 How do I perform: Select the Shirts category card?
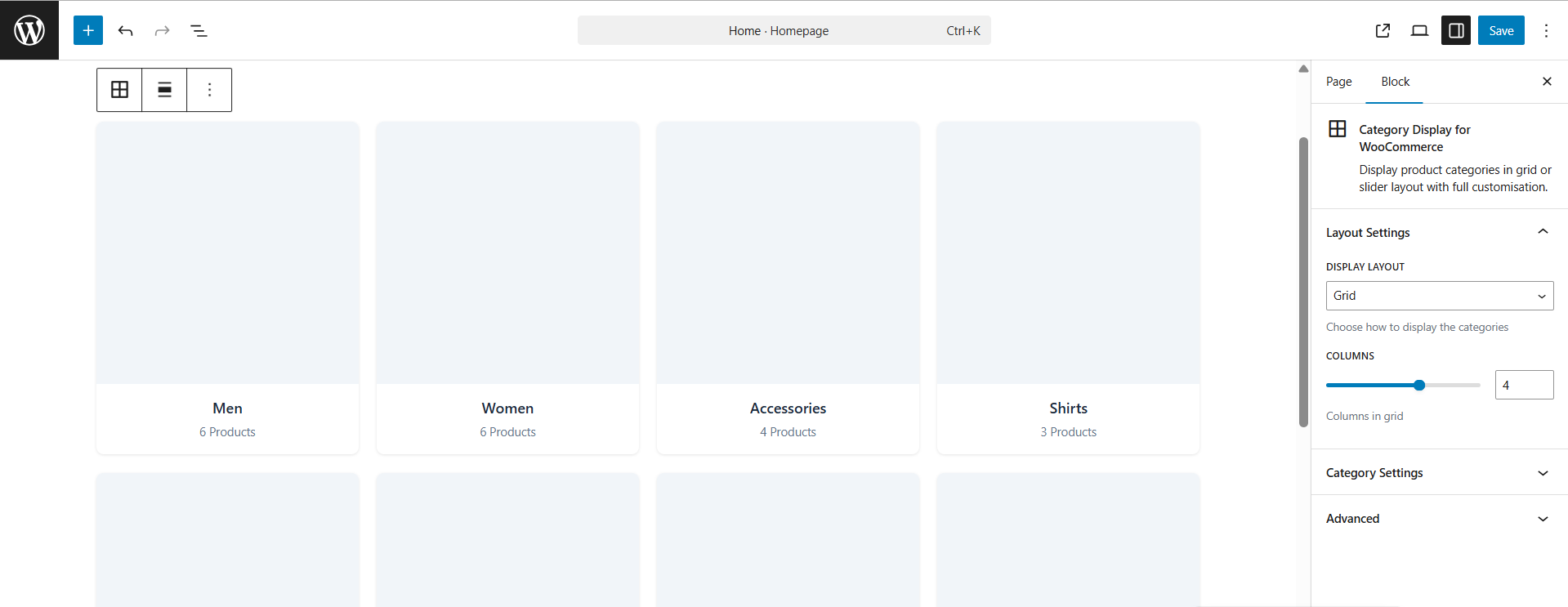point(1068,288)
